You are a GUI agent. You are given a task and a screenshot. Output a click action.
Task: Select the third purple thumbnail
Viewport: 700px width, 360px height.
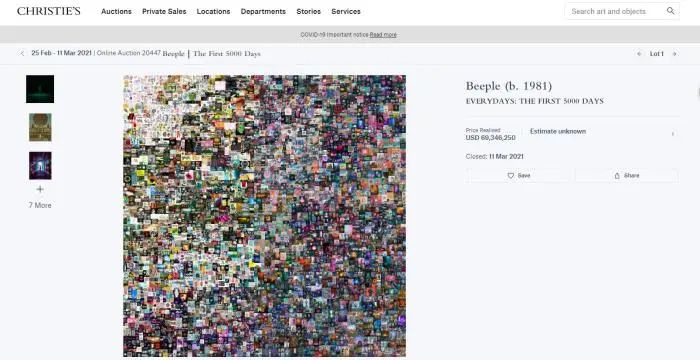point(40,166)
